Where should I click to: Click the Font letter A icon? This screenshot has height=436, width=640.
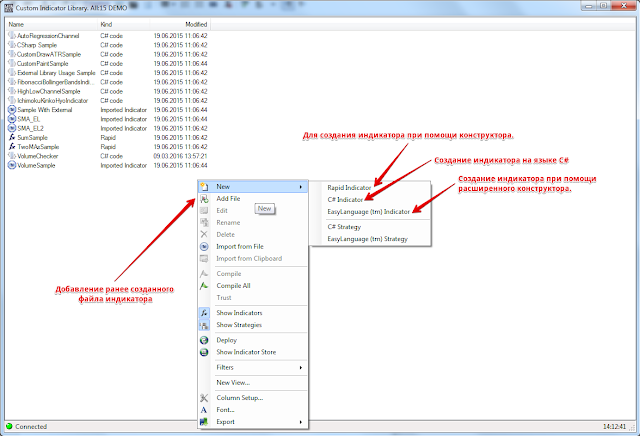(x=204, y=410)
